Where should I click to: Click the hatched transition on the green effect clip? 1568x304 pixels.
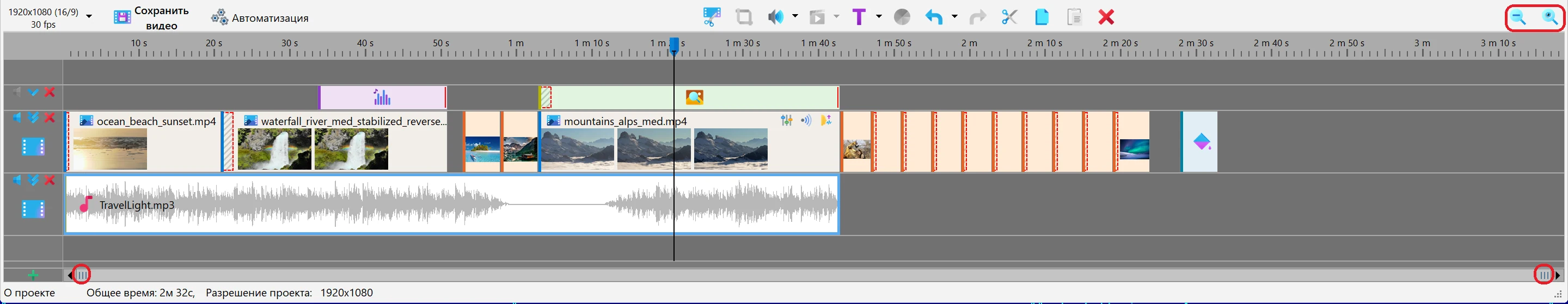tap(546, 97)
